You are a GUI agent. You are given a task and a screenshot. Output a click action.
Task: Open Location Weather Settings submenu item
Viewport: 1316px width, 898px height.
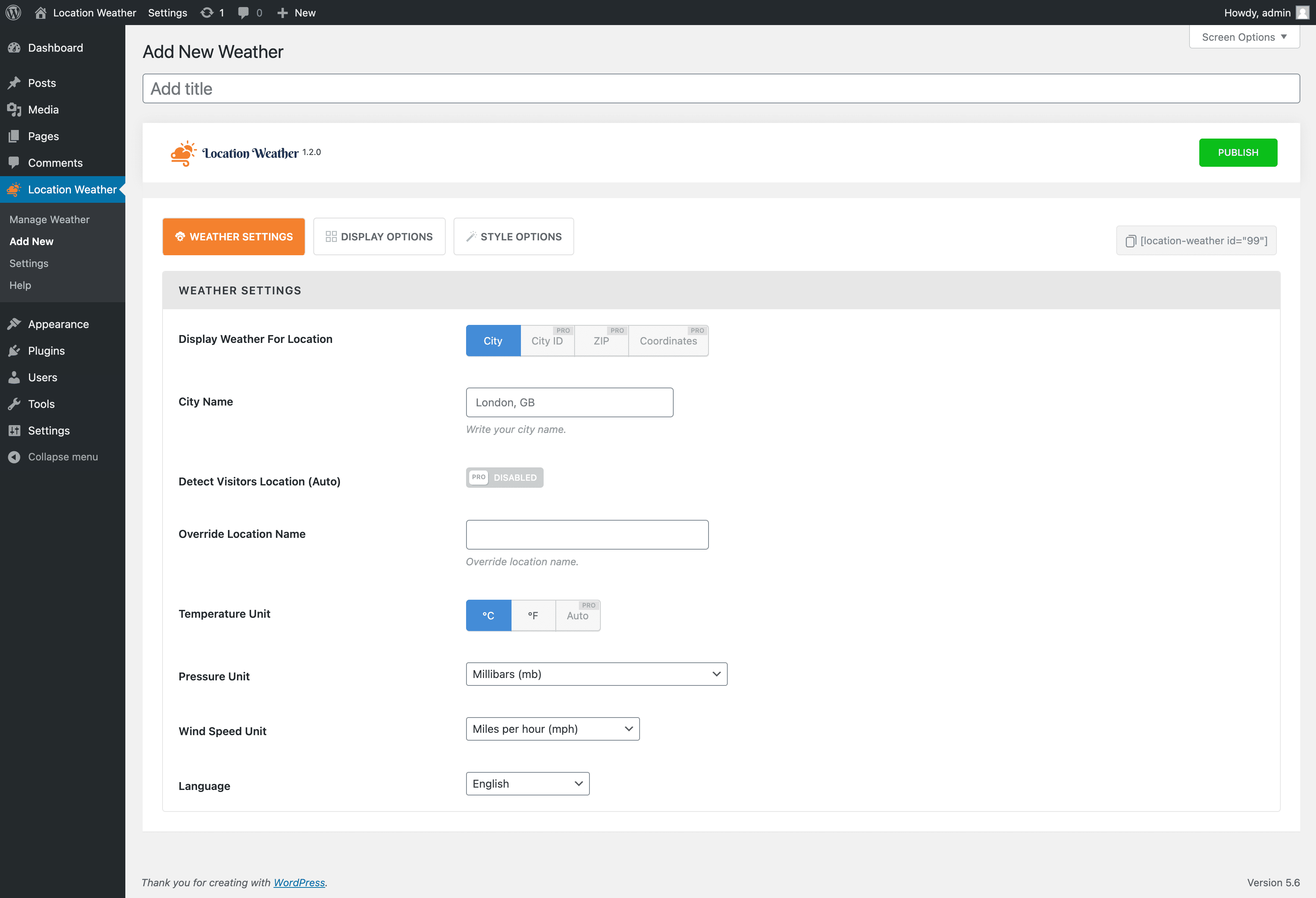coord(28,263)
